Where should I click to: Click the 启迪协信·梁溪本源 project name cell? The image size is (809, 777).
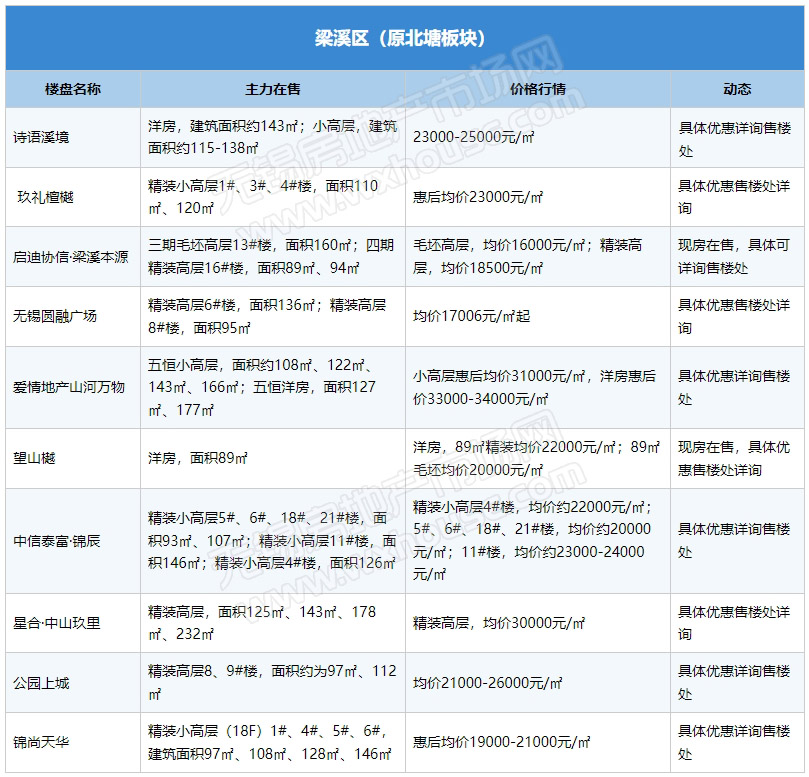[71, 257]
